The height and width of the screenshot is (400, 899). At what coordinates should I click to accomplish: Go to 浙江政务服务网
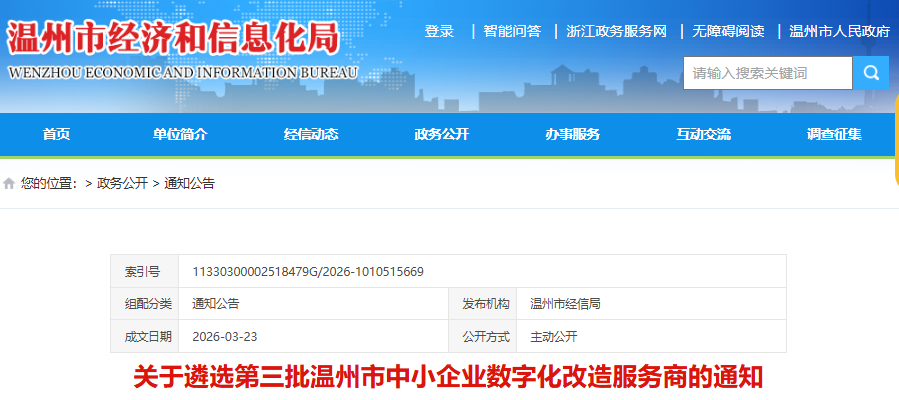click(x=616, y=31)
